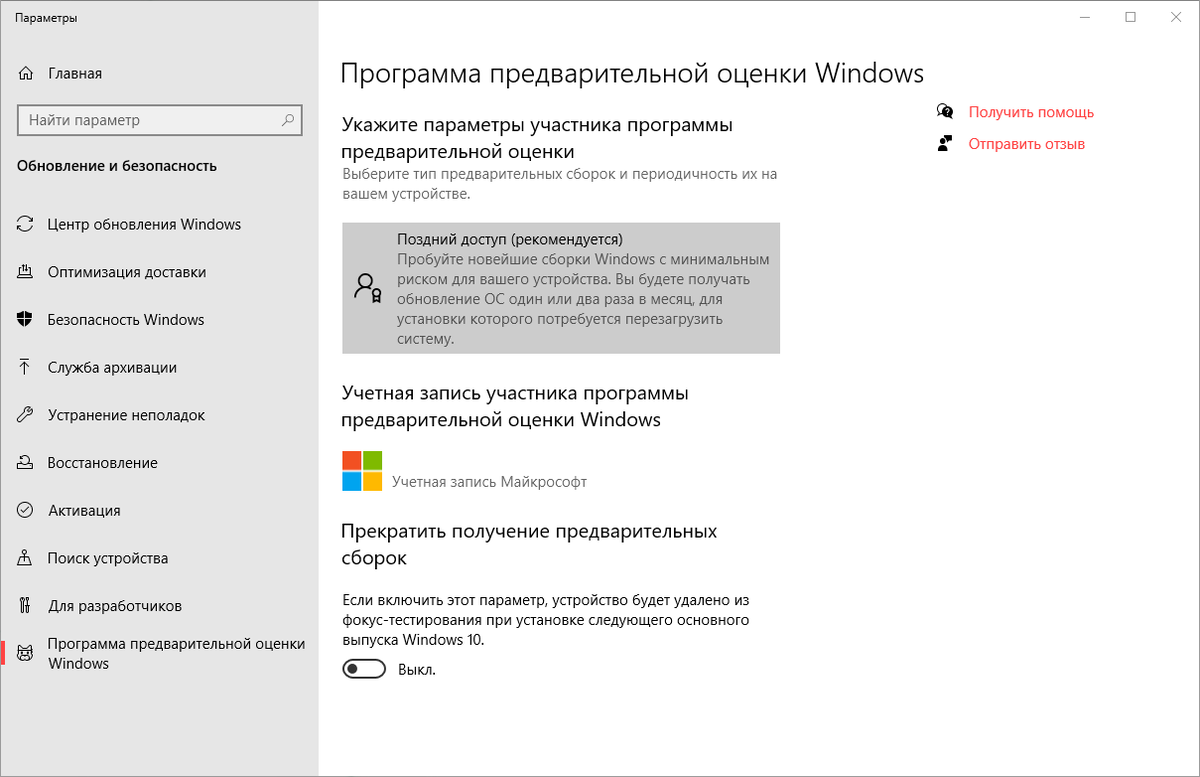
Task: Click the Microsoft four-color logo
Action: click(362, 471)
